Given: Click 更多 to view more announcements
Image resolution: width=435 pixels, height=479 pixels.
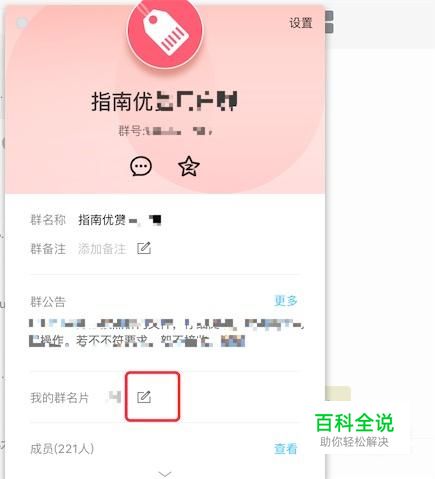Looking at the screenshot, I should (285, 301).
